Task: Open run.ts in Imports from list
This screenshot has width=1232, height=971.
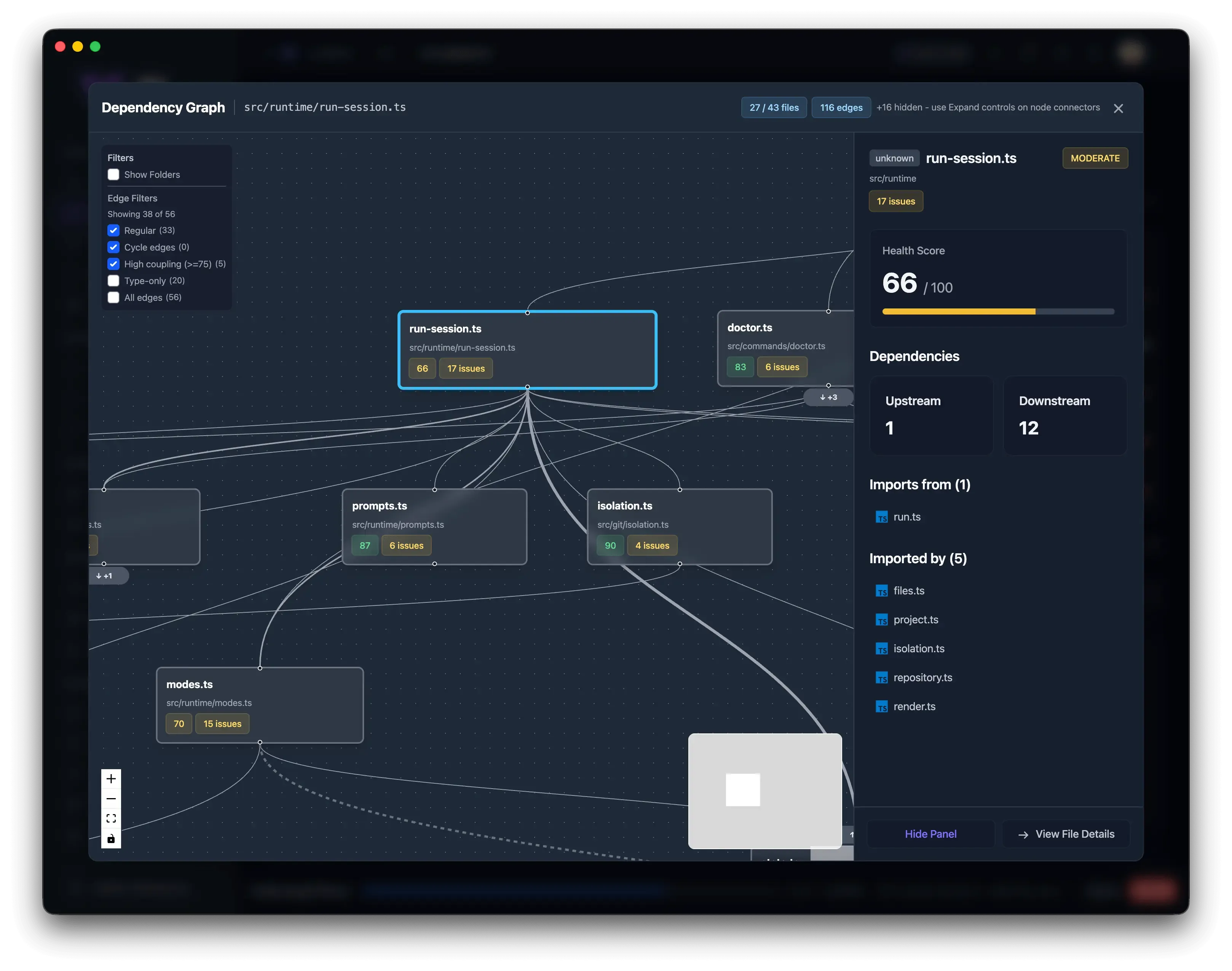Action: tap(908, 517)
